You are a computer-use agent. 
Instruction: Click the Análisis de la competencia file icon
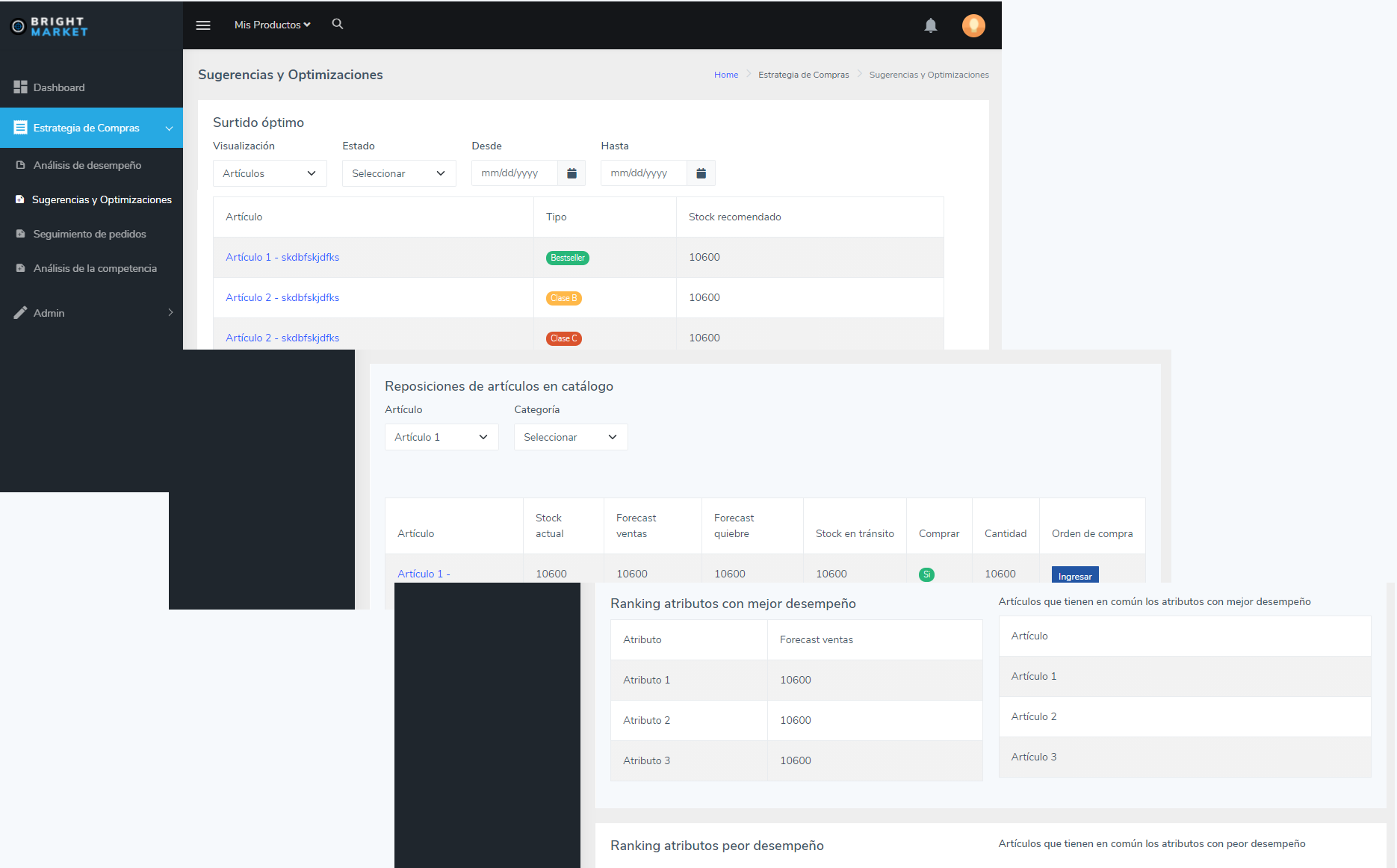pos(21,268)
